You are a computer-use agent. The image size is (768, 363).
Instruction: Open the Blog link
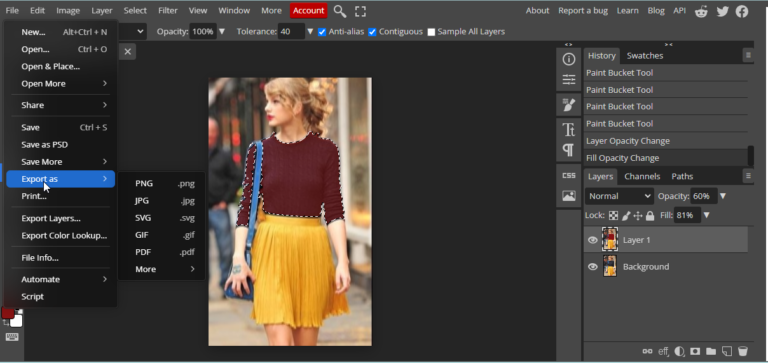(656, 11)
